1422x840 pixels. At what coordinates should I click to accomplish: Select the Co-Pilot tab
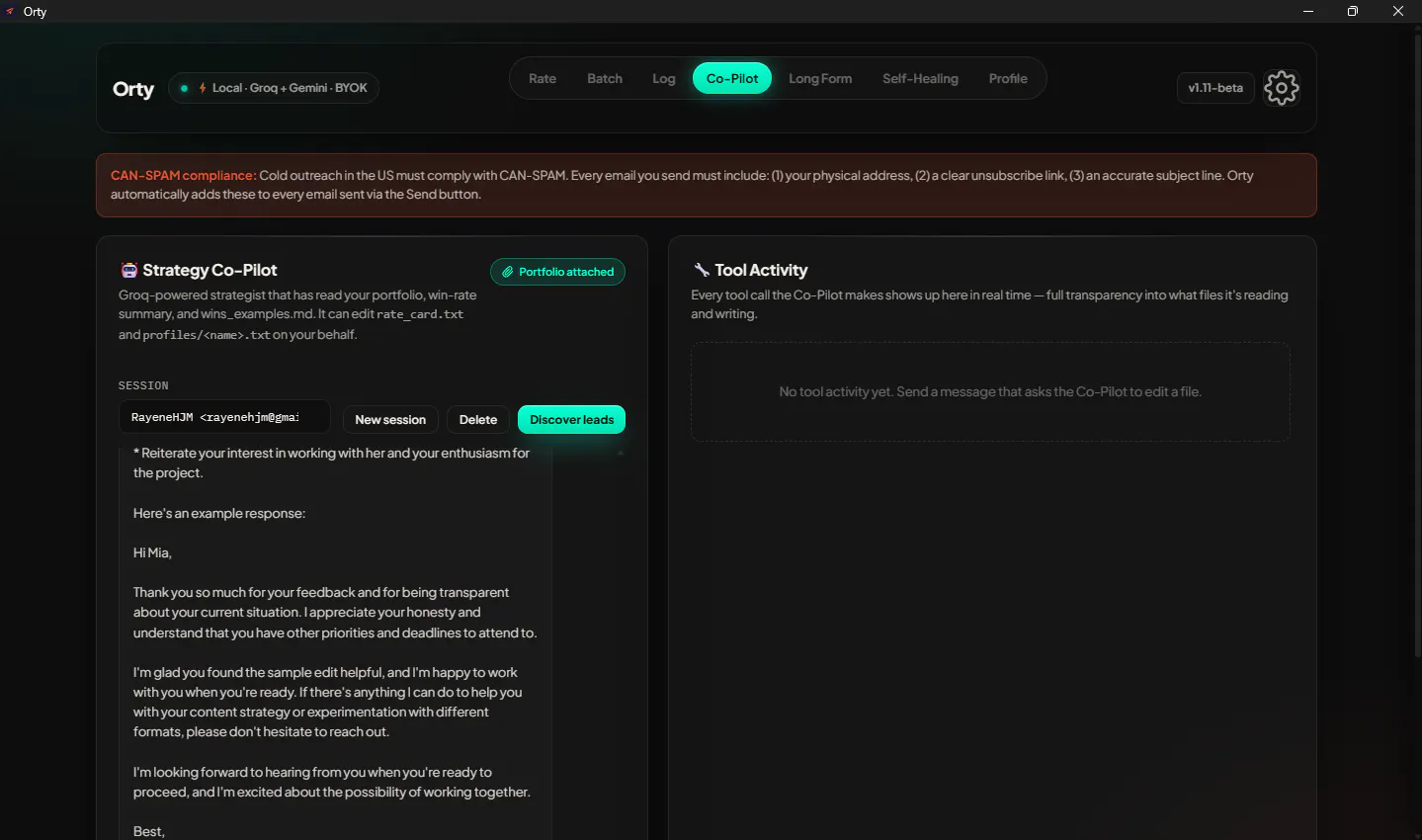(732, 79)
